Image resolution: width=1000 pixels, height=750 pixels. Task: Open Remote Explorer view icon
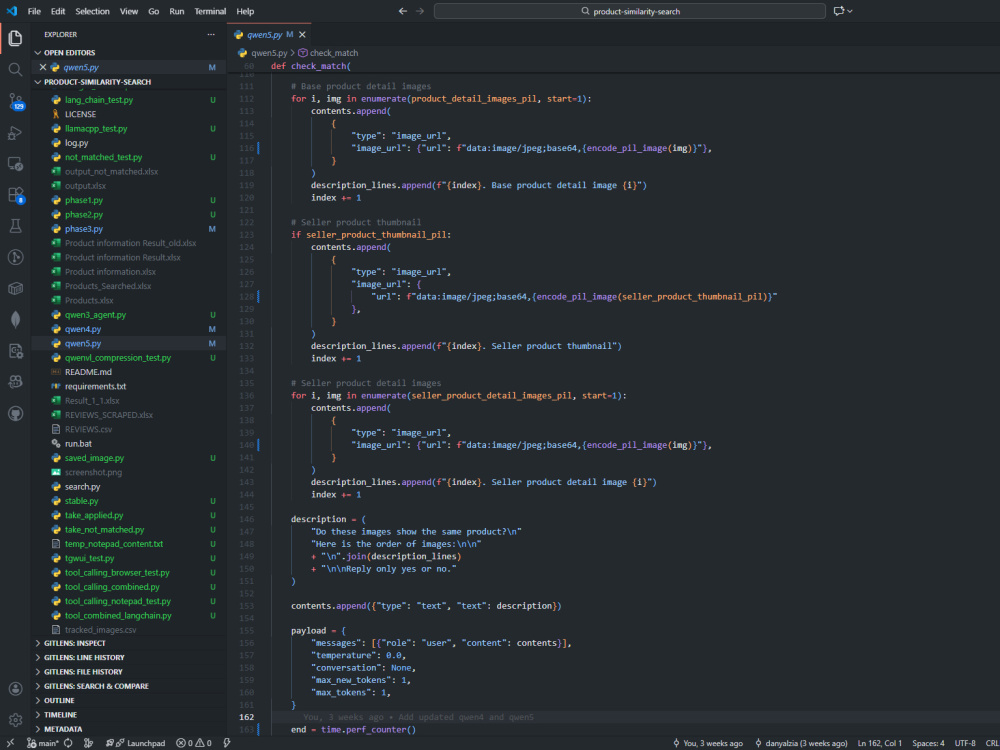point(15,164)
